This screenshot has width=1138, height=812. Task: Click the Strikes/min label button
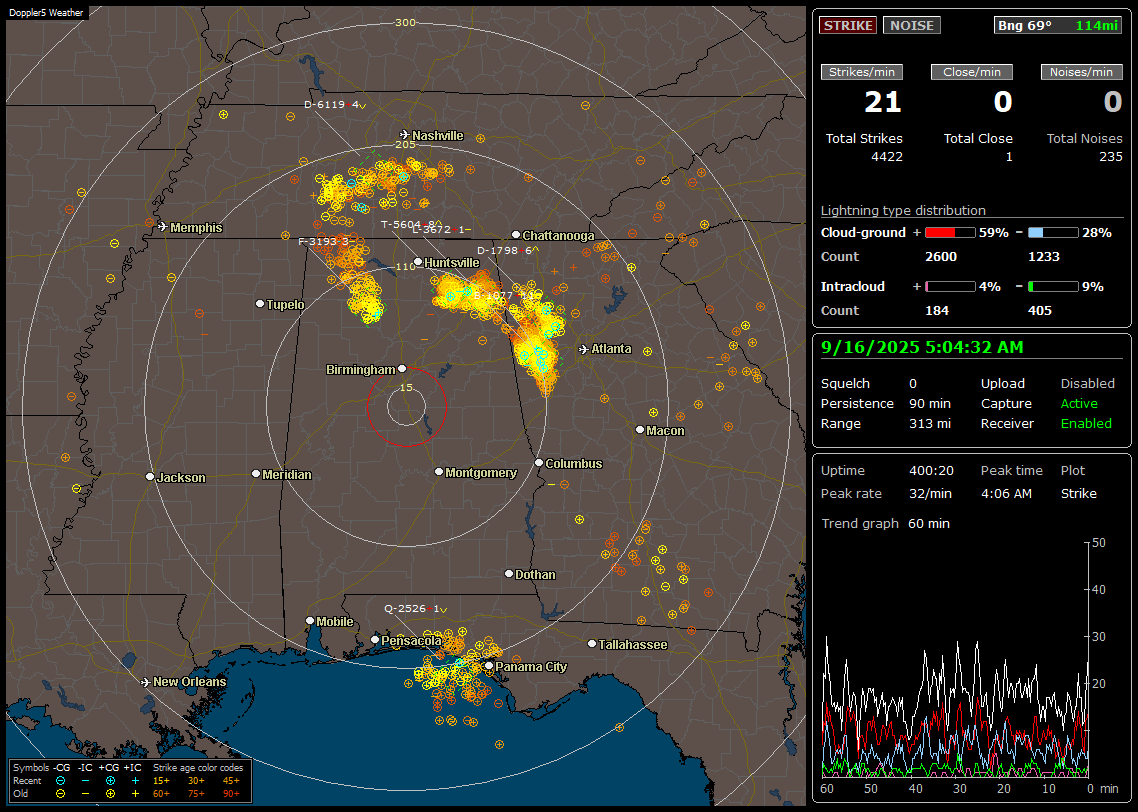click(861, 72)
